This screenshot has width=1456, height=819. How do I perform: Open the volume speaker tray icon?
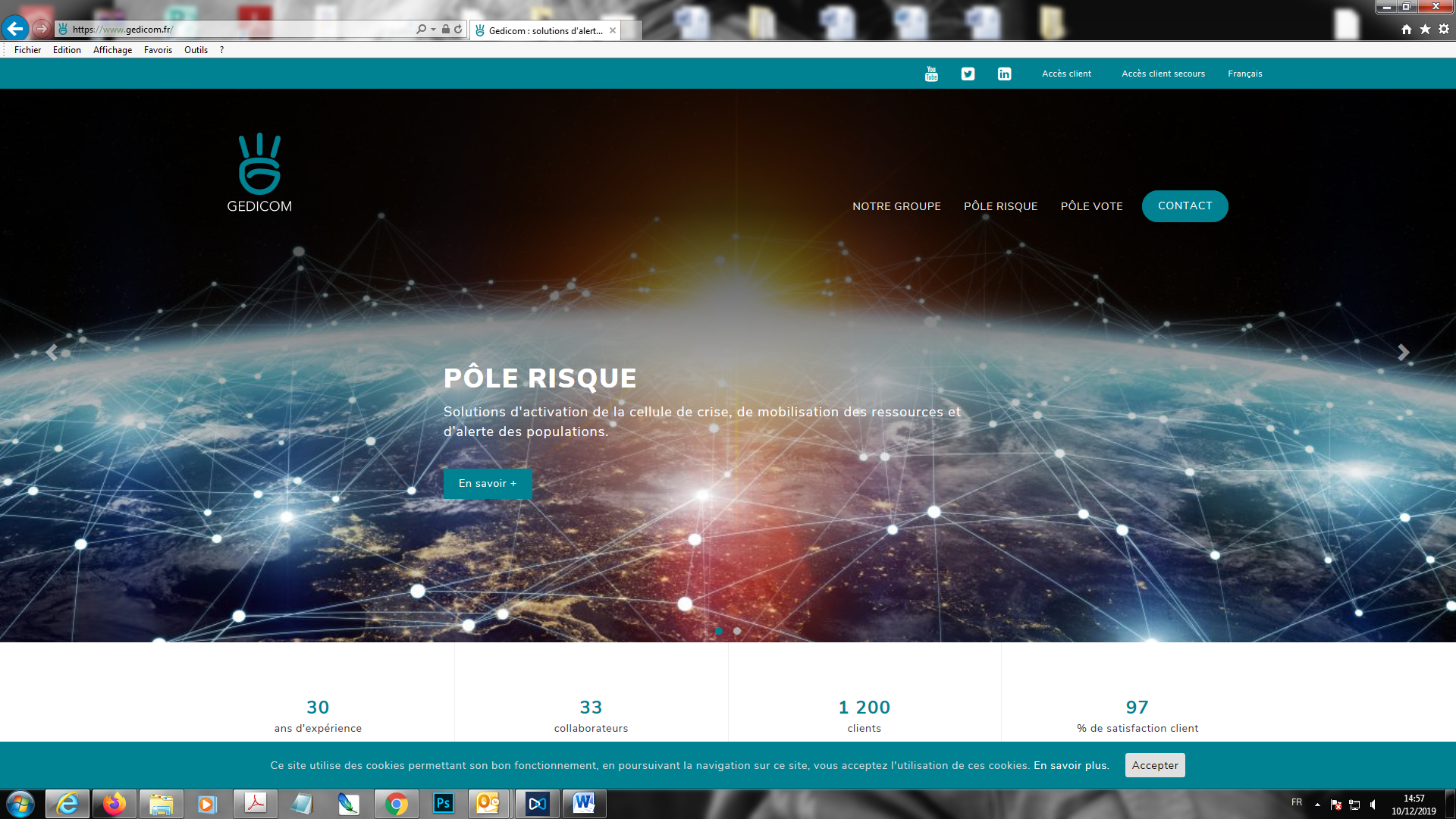1373,805
